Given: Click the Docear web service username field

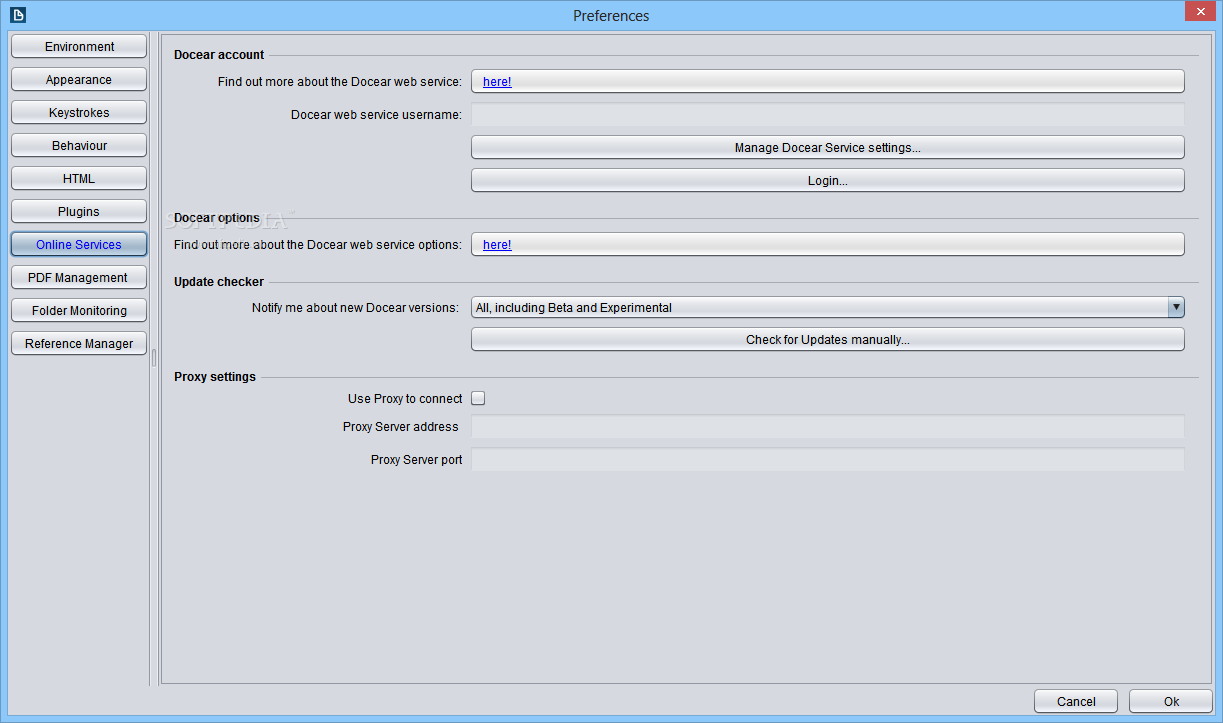Looking at the screenshot, I should (828, 114).
